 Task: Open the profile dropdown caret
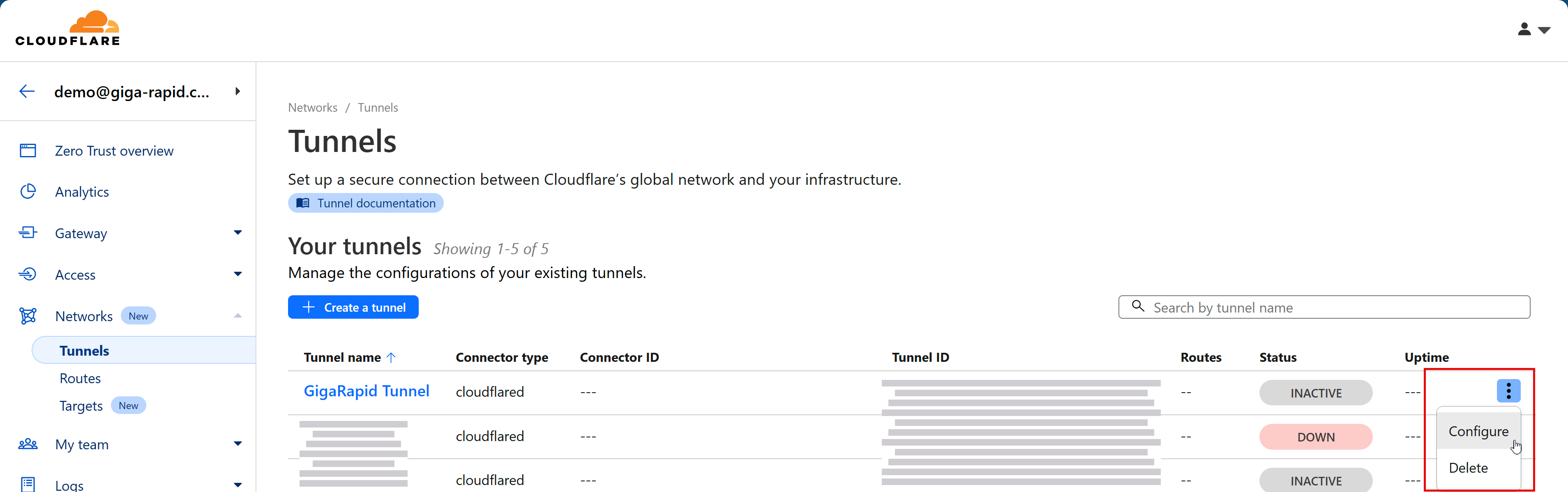(x=1544, y=30)
